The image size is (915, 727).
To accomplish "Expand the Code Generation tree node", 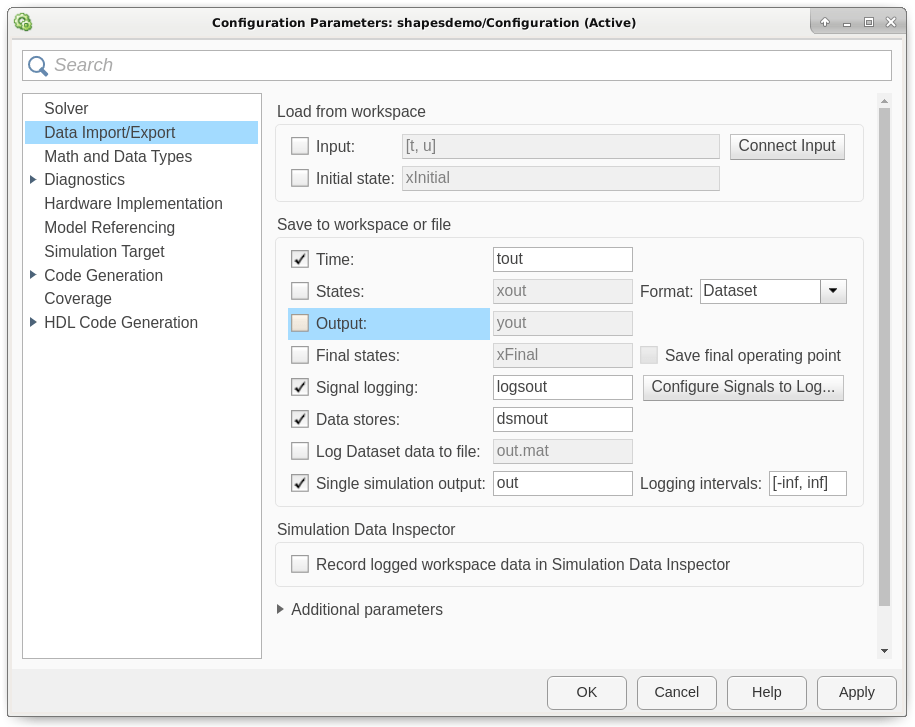I will pyautogui.click(x=33, y=275).
